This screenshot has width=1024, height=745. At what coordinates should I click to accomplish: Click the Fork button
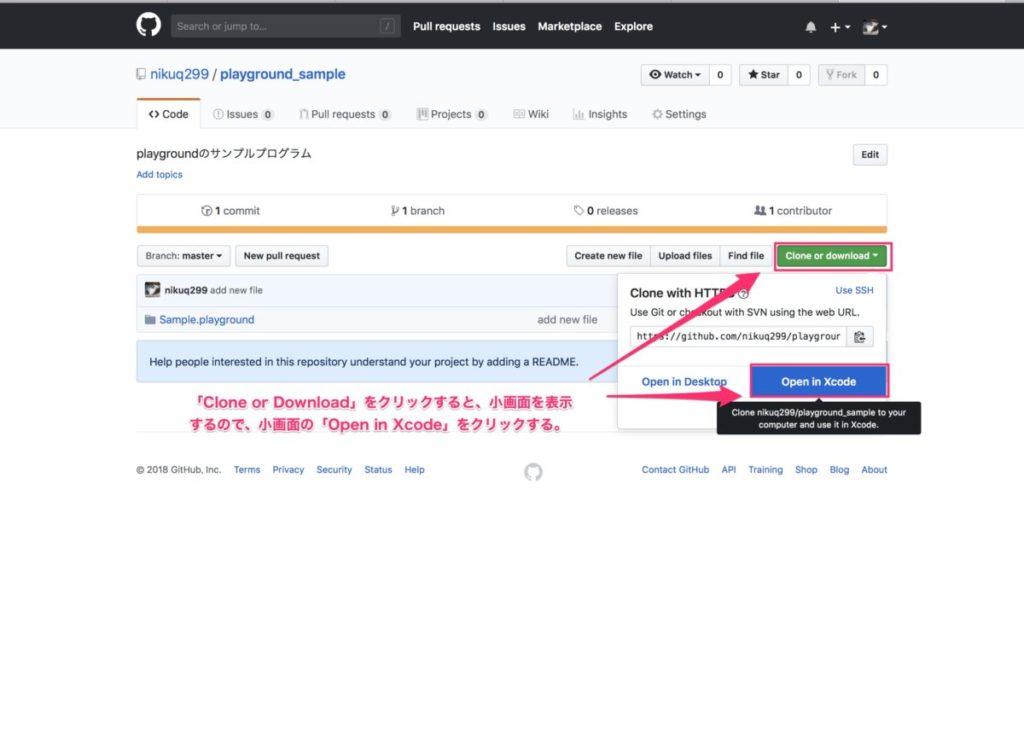point(841,74)
